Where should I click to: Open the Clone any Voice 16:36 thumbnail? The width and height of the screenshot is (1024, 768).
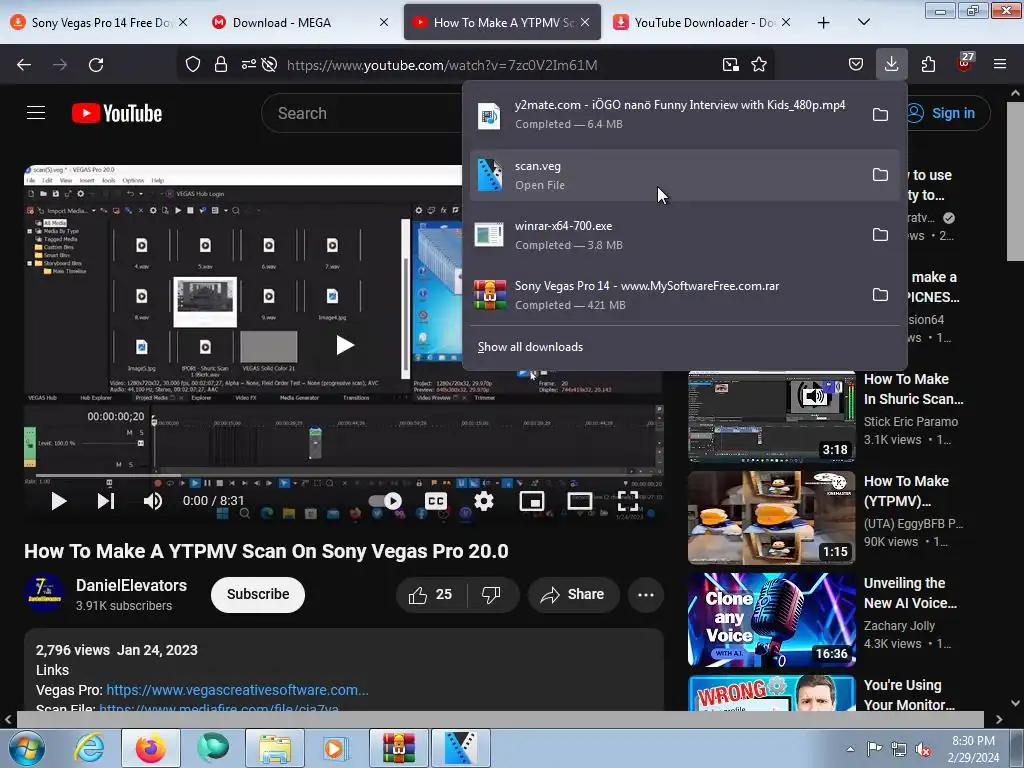coord(771,620)
